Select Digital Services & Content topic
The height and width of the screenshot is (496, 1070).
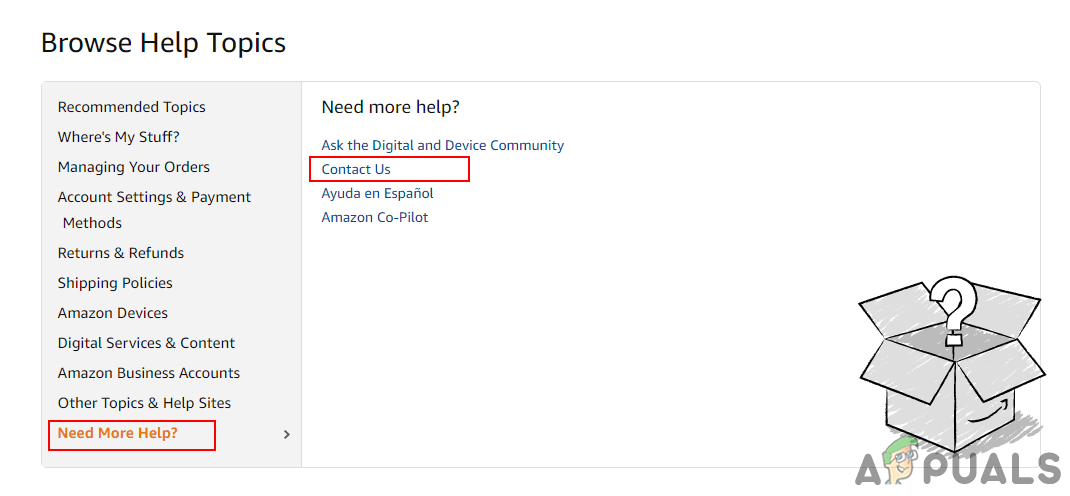(146, 343)
